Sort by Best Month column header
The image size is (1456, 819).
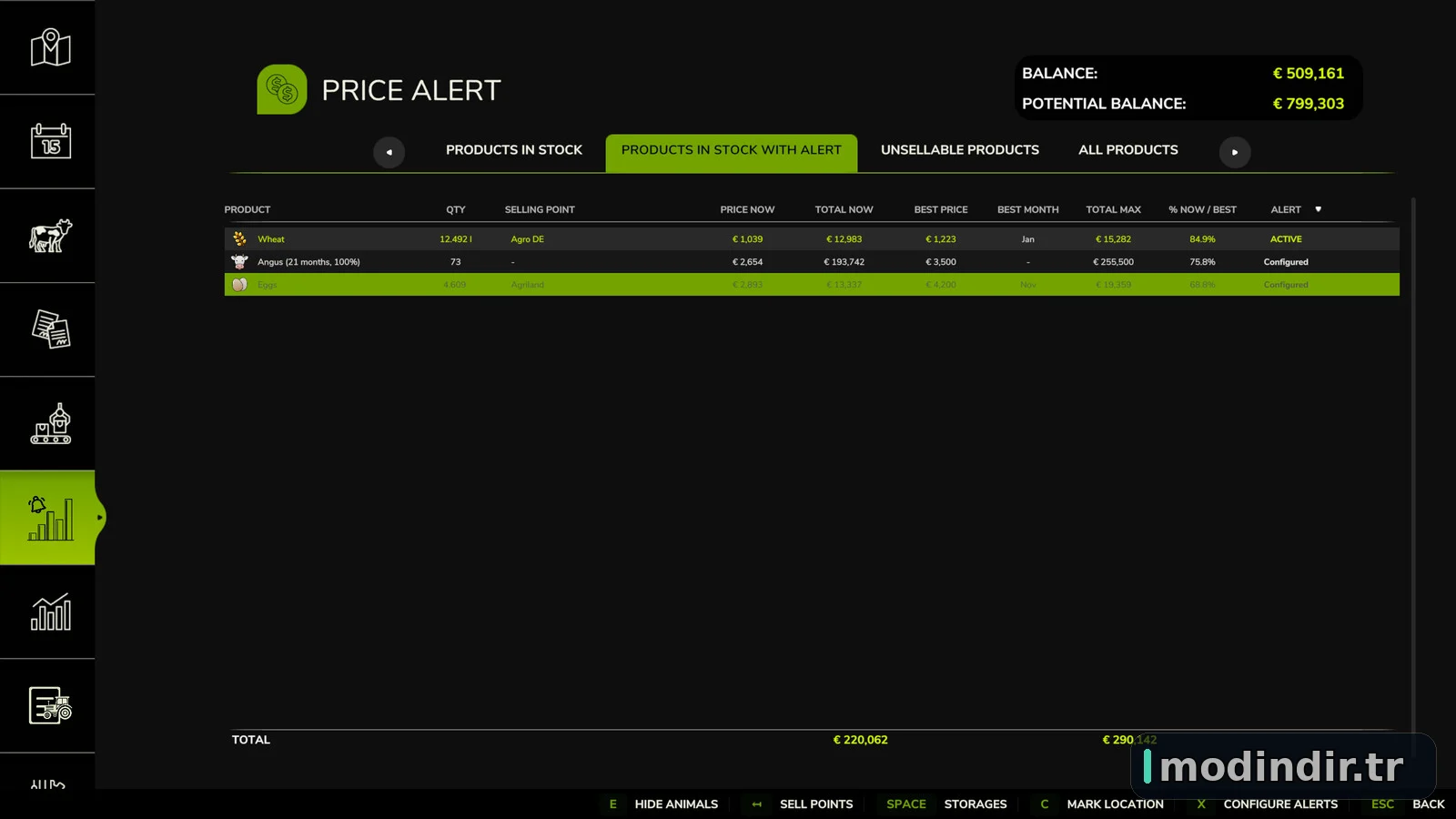pos(1028,209)
